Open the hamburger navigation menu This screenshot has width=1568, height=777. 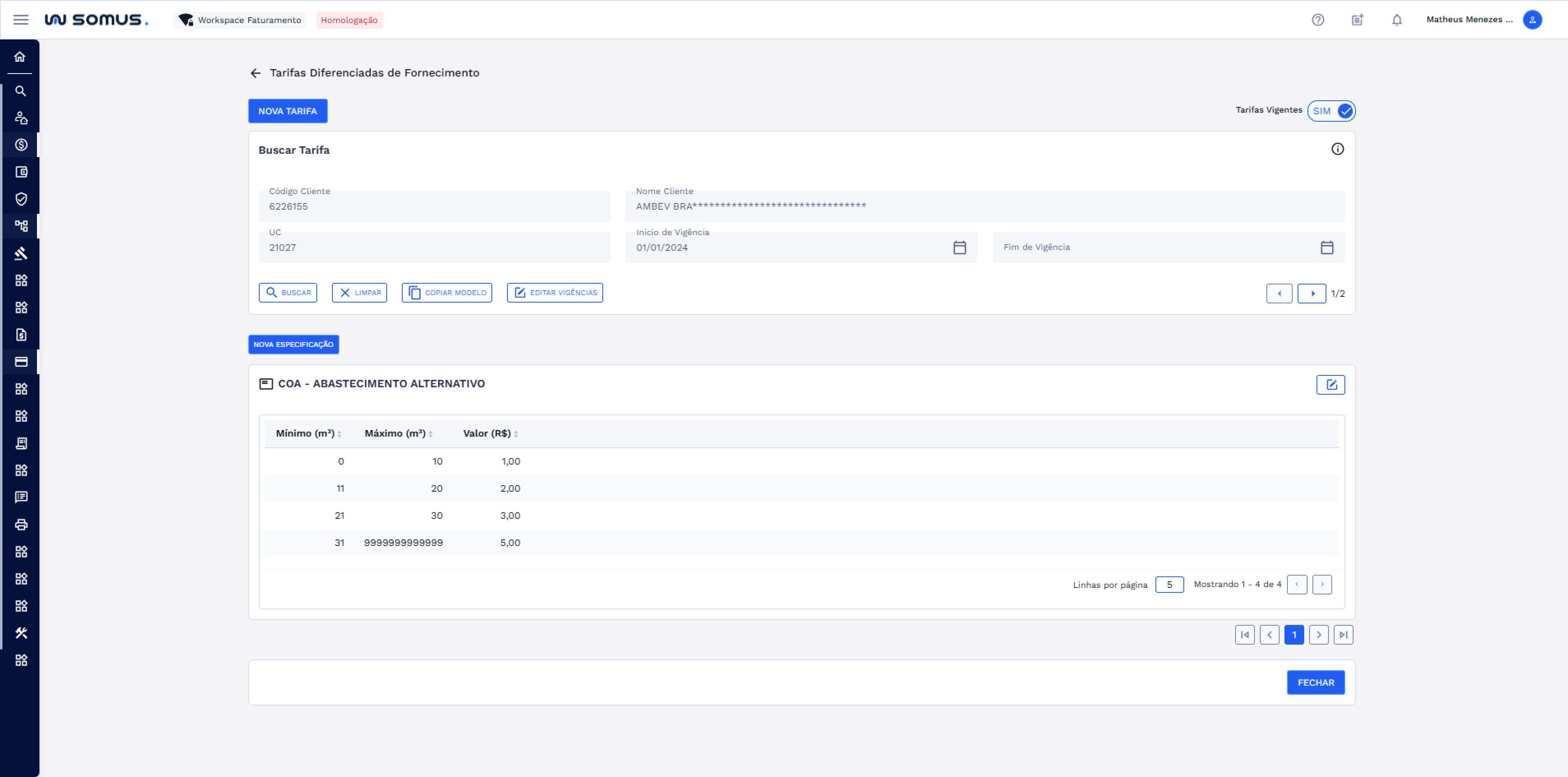click(21, 19)
